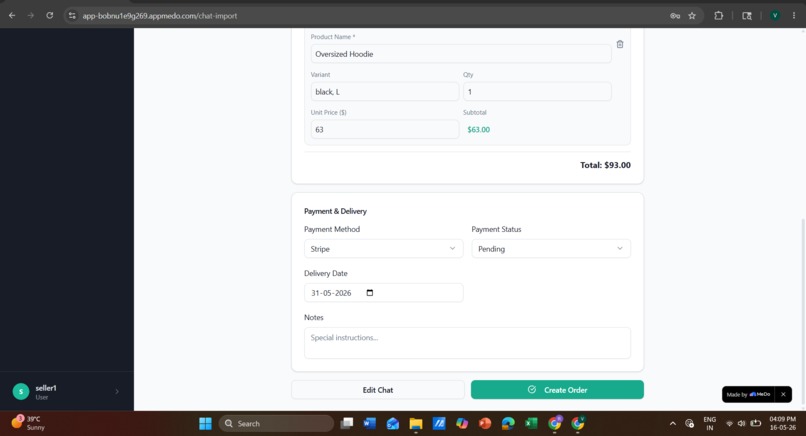This screenshot has width=806, height=436.
Task: Open Microsoft Edge from the taskbar
Action: (508, 423)
